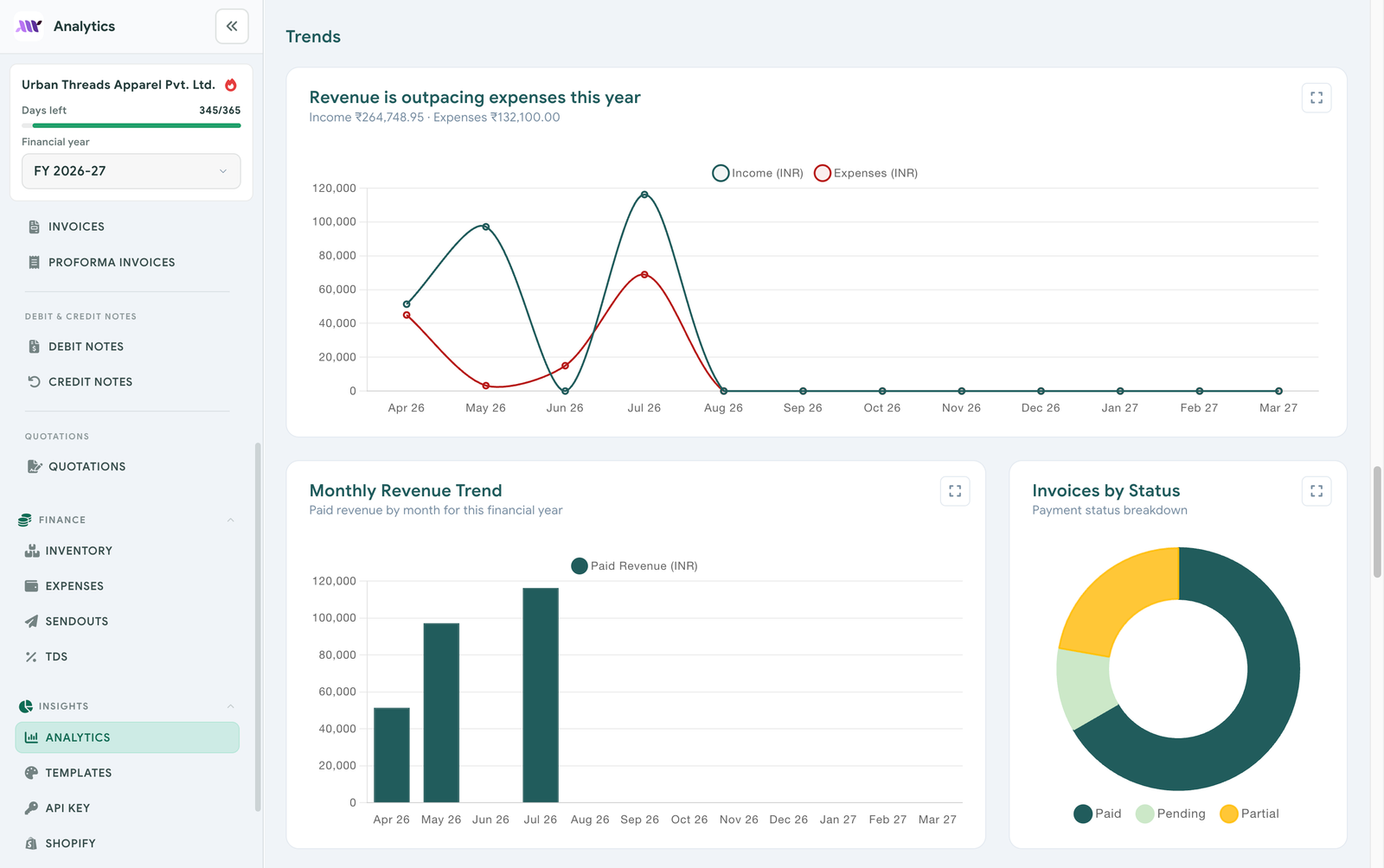The height and width of the screenshot is (868, 1384).
Task: Toggle Paid segment in donut legend
Action: pyautogui.click(x=1098, y=814)
